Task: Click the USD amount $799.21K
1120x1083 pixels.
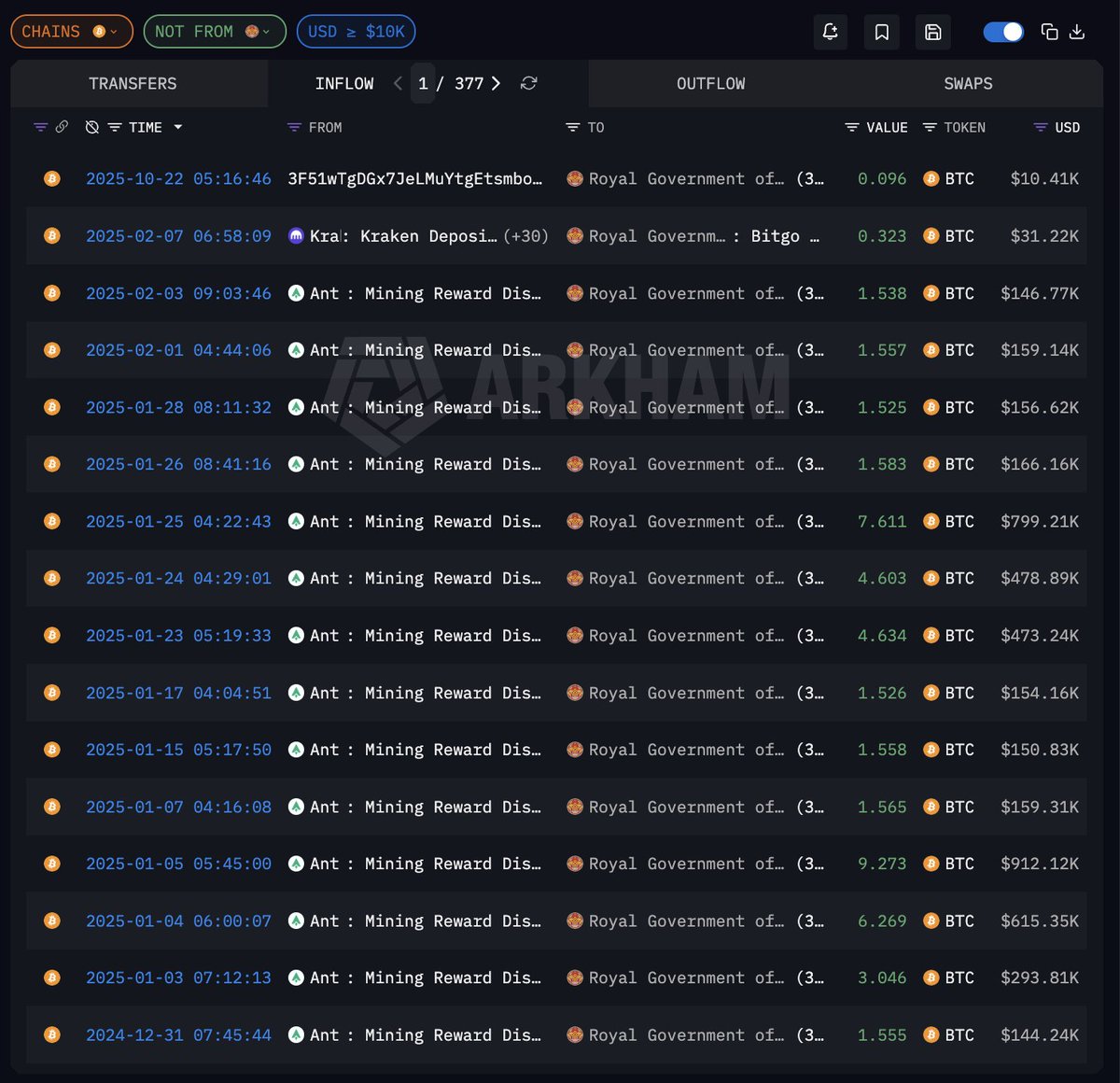Action: [1040, 521]
